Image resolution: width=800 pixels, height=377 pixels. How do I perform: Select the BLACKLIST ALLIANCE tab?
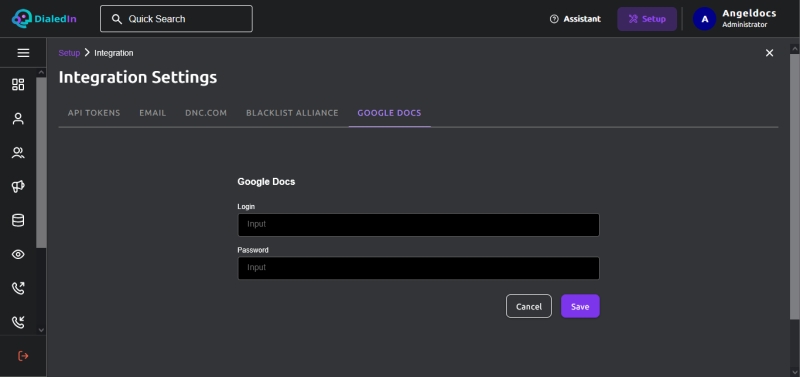[292, 113]
